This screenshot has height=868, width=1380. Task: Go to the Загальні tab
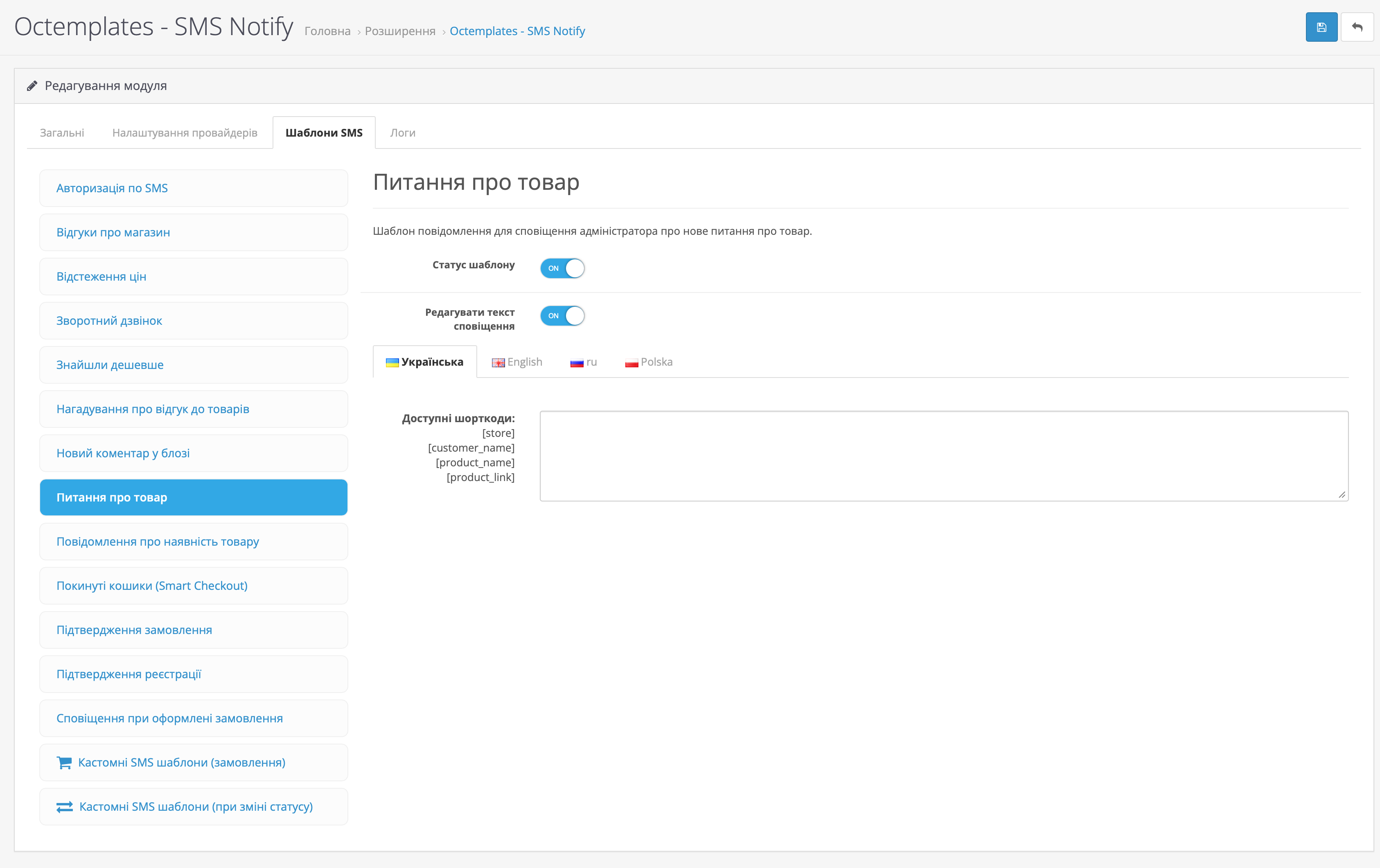point(62,133)
